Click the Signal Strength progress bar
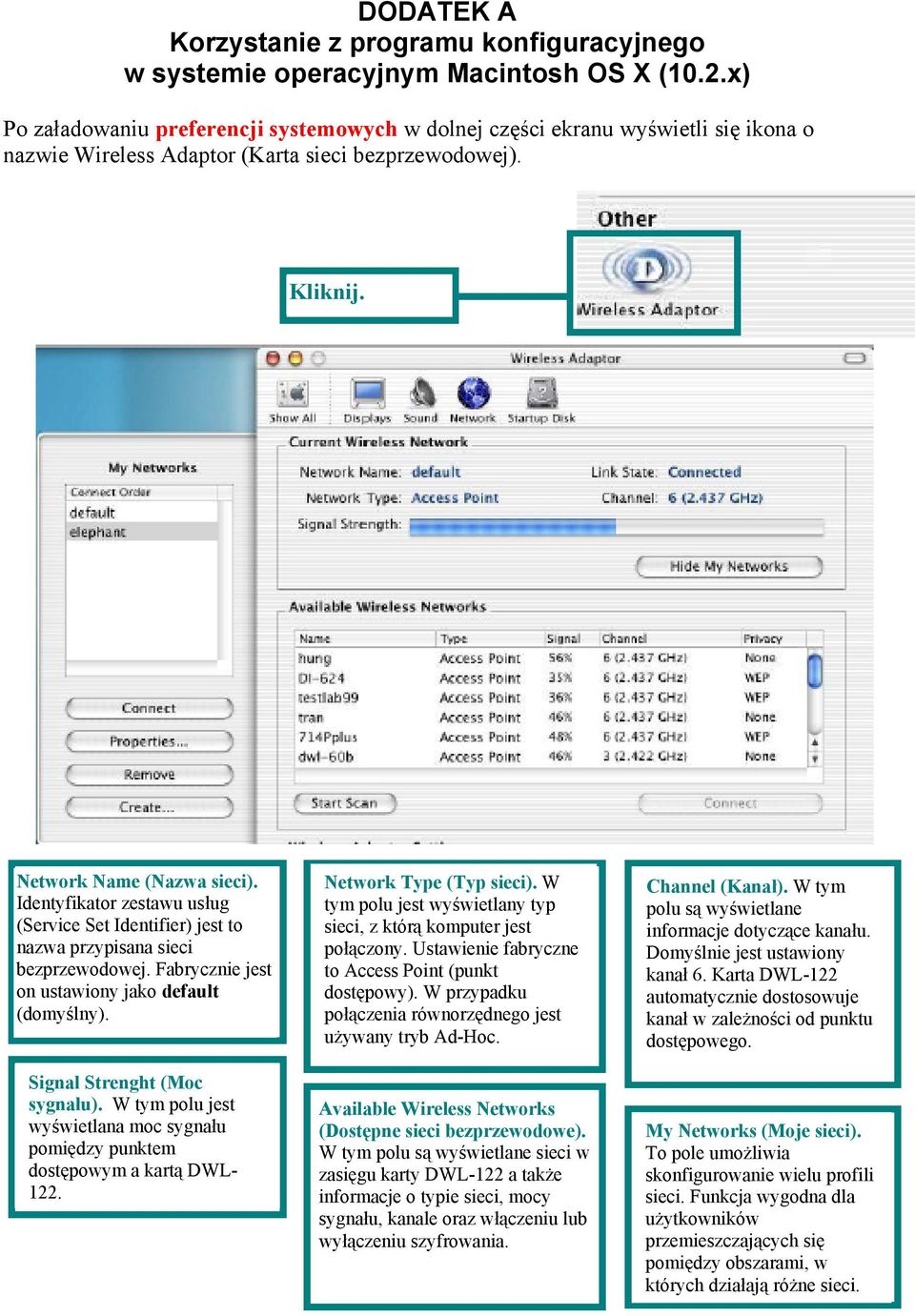The image size is (915, 1316). 616,525
